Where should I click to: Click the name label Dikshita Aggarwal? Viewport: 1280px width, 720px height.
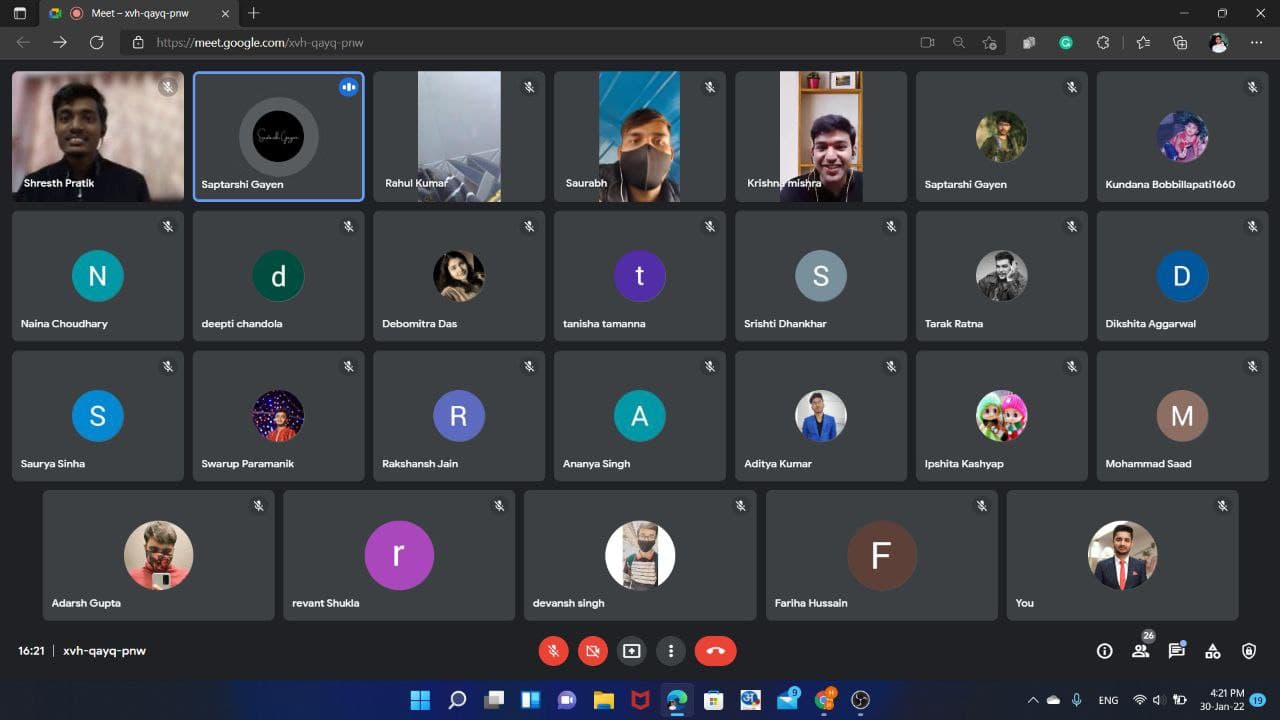pos(1151,324)
